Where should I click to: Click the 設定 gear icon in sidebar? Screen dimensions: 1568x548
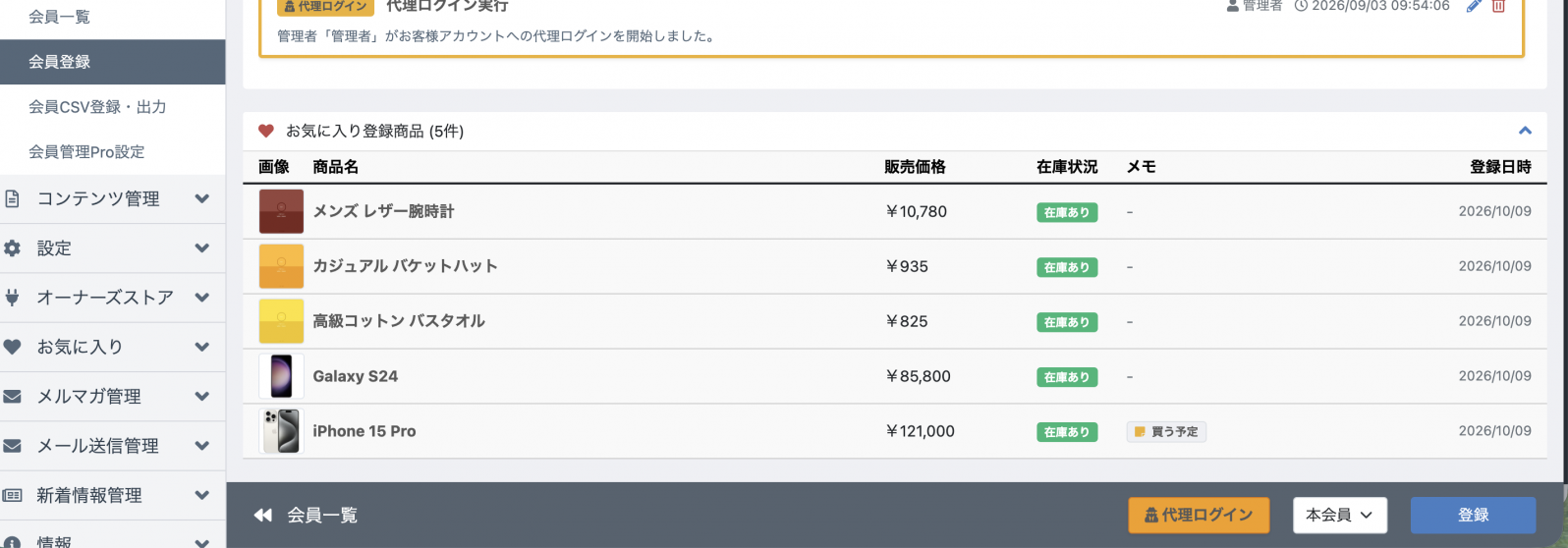tap(12, 248)
